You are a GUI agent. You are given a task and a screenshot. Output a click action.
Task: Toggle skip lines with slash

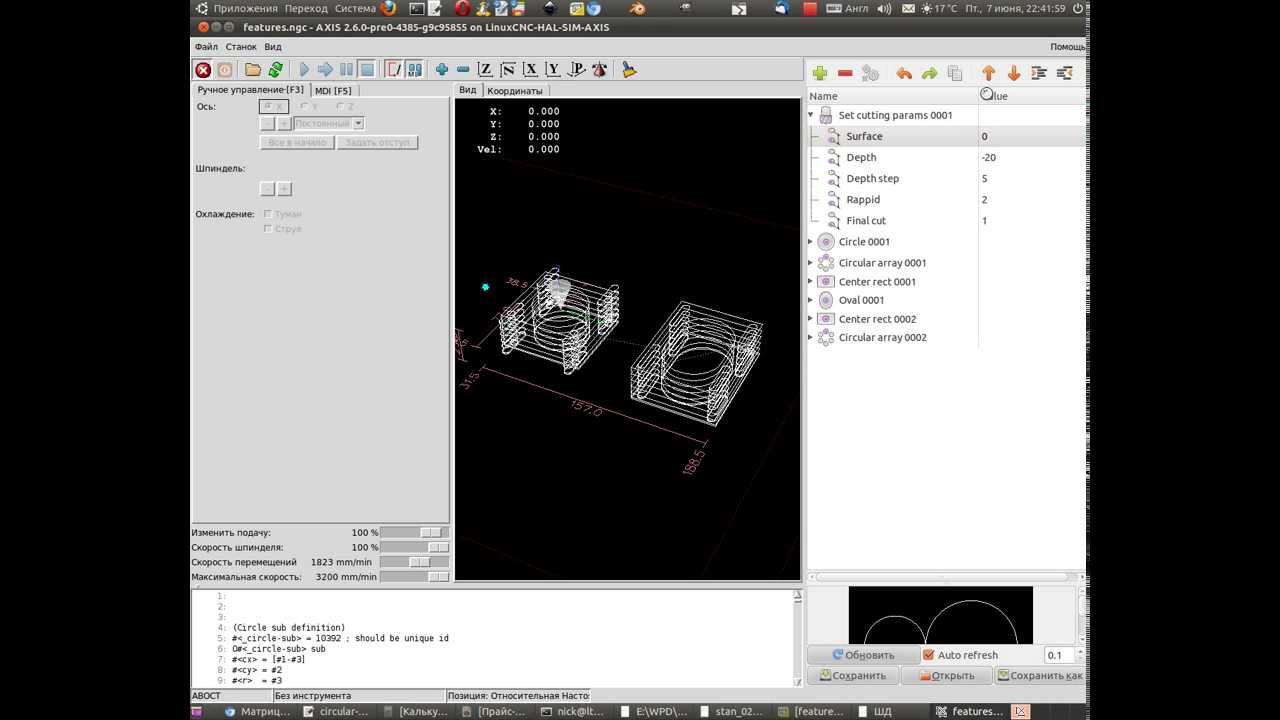394,70
